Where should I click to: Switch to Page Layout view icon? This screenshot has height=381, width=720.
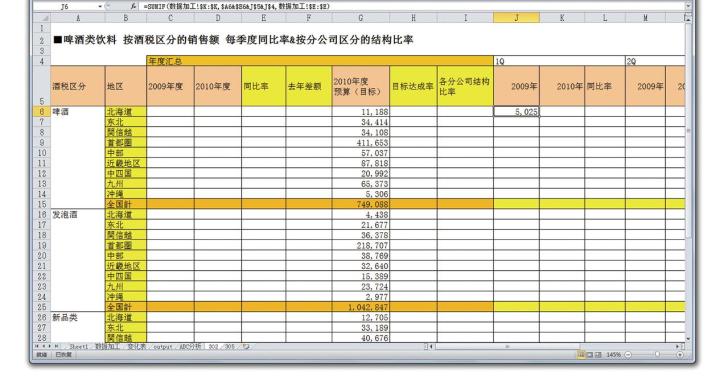coord(590,355)
